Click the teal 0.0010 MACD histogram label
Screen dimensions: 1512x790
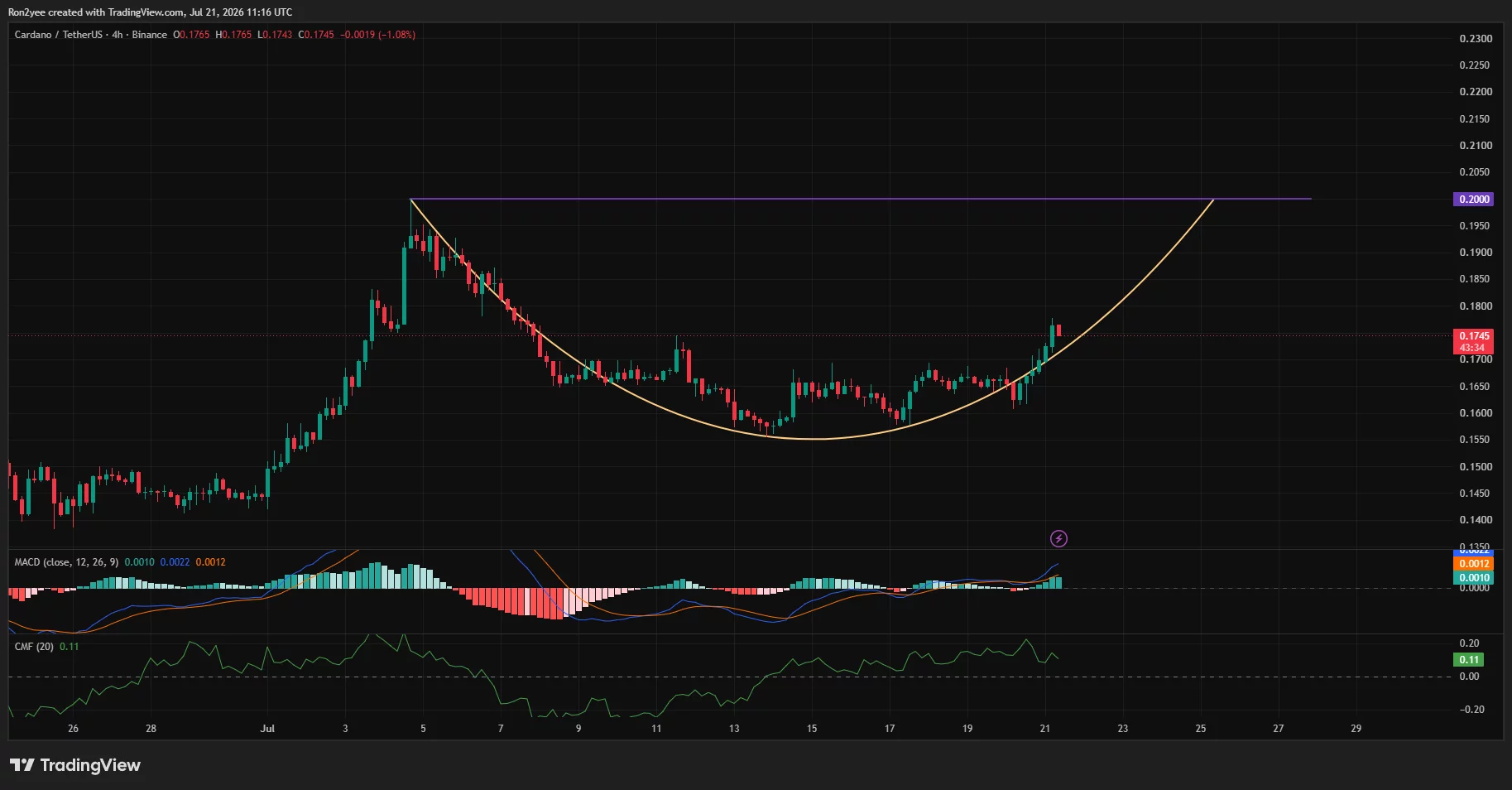coord(1474,578)
